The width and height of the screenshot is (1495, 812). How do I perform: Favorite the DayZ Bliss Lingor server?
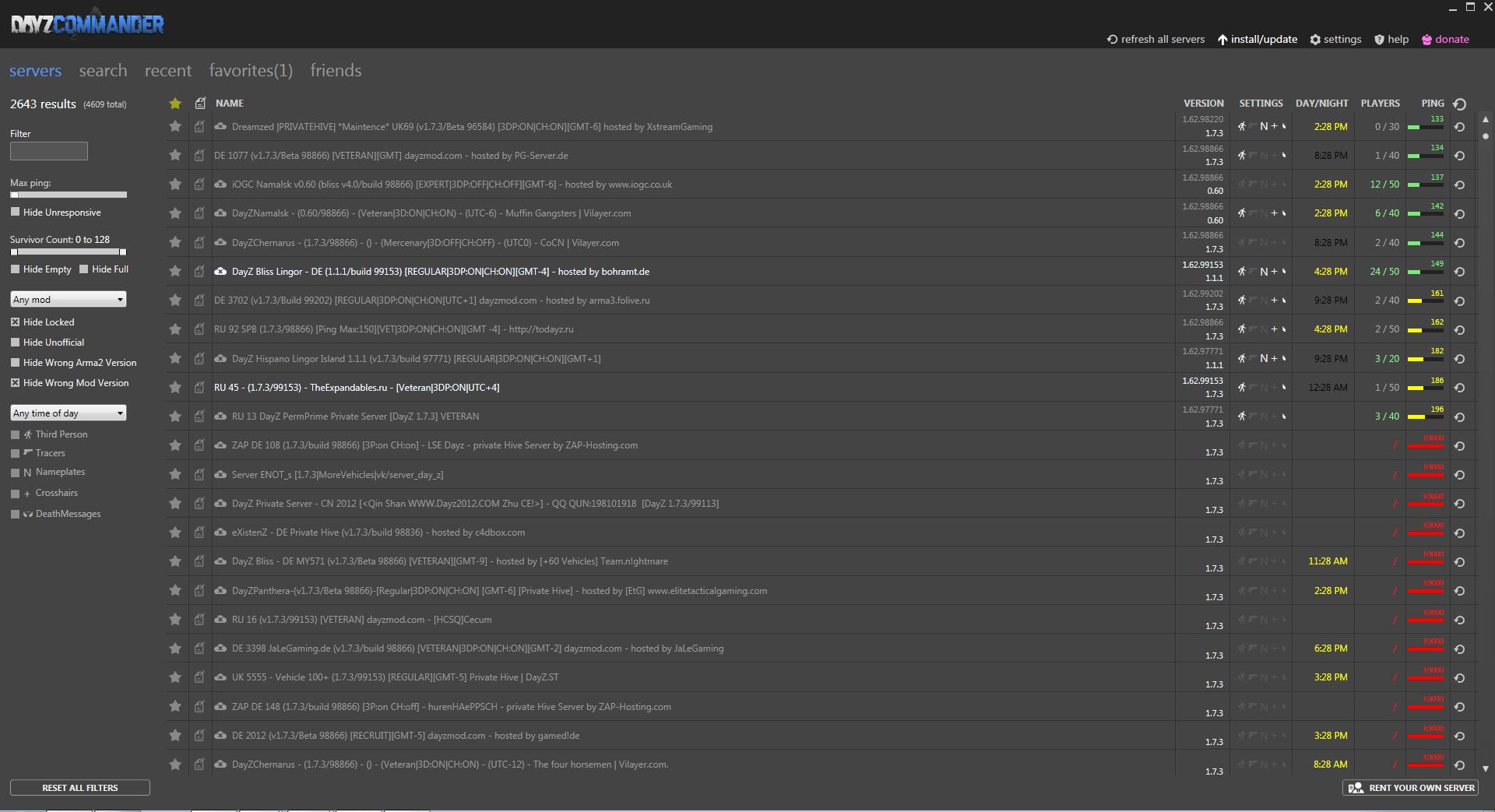175,271
